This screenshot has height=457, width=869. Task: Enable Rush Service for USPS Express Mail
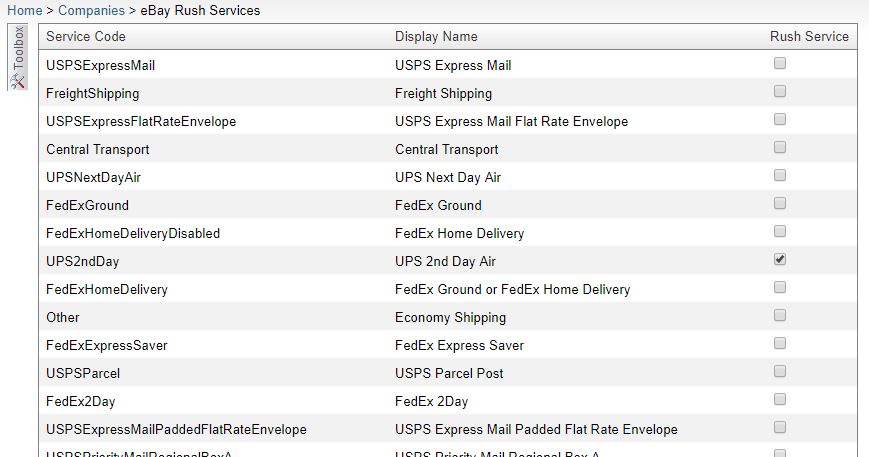[780, 63]
